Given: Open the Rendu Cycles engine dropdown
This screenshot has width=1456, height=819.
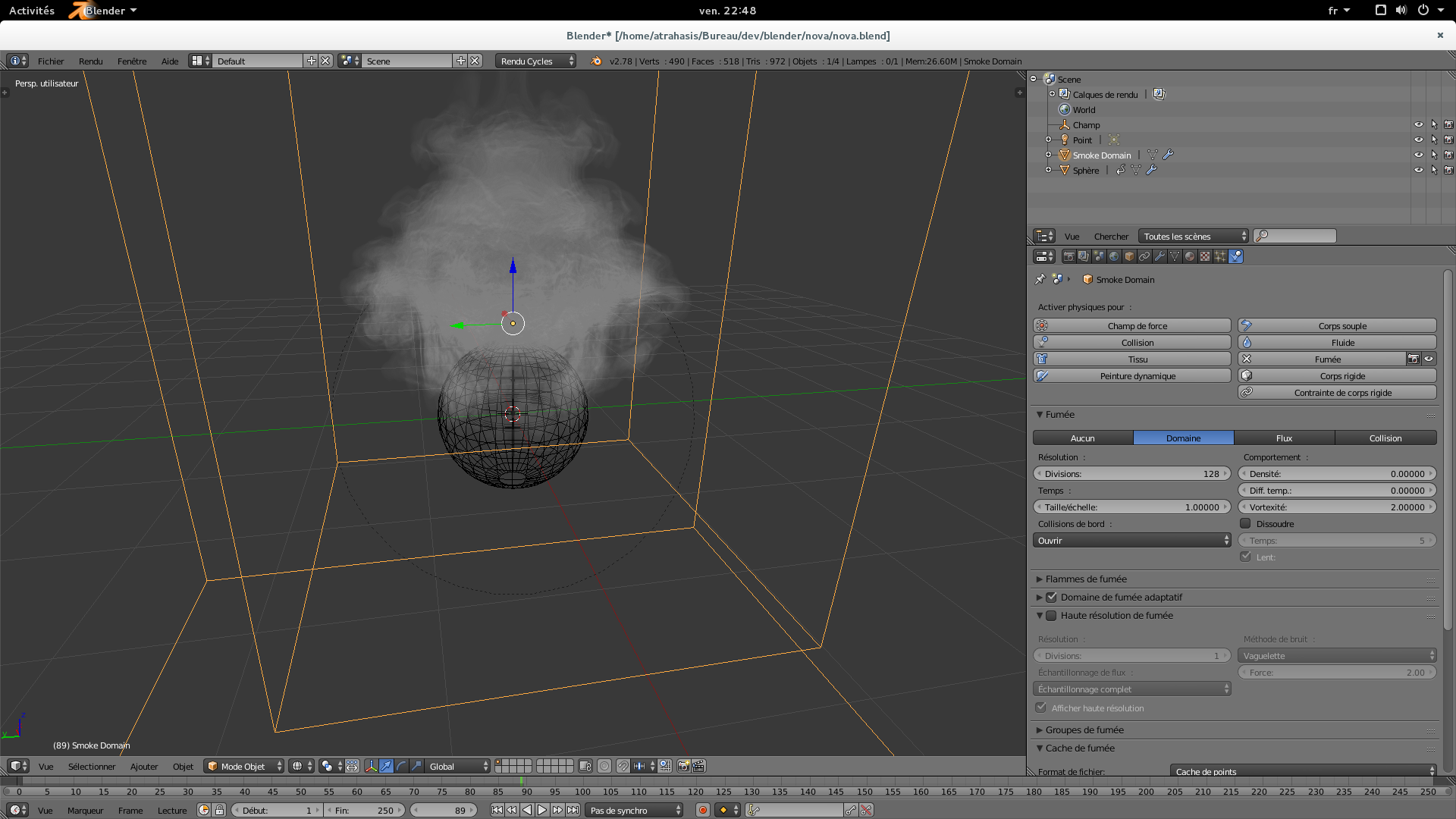Looking at the screenshot, I should tap(535, 61).
